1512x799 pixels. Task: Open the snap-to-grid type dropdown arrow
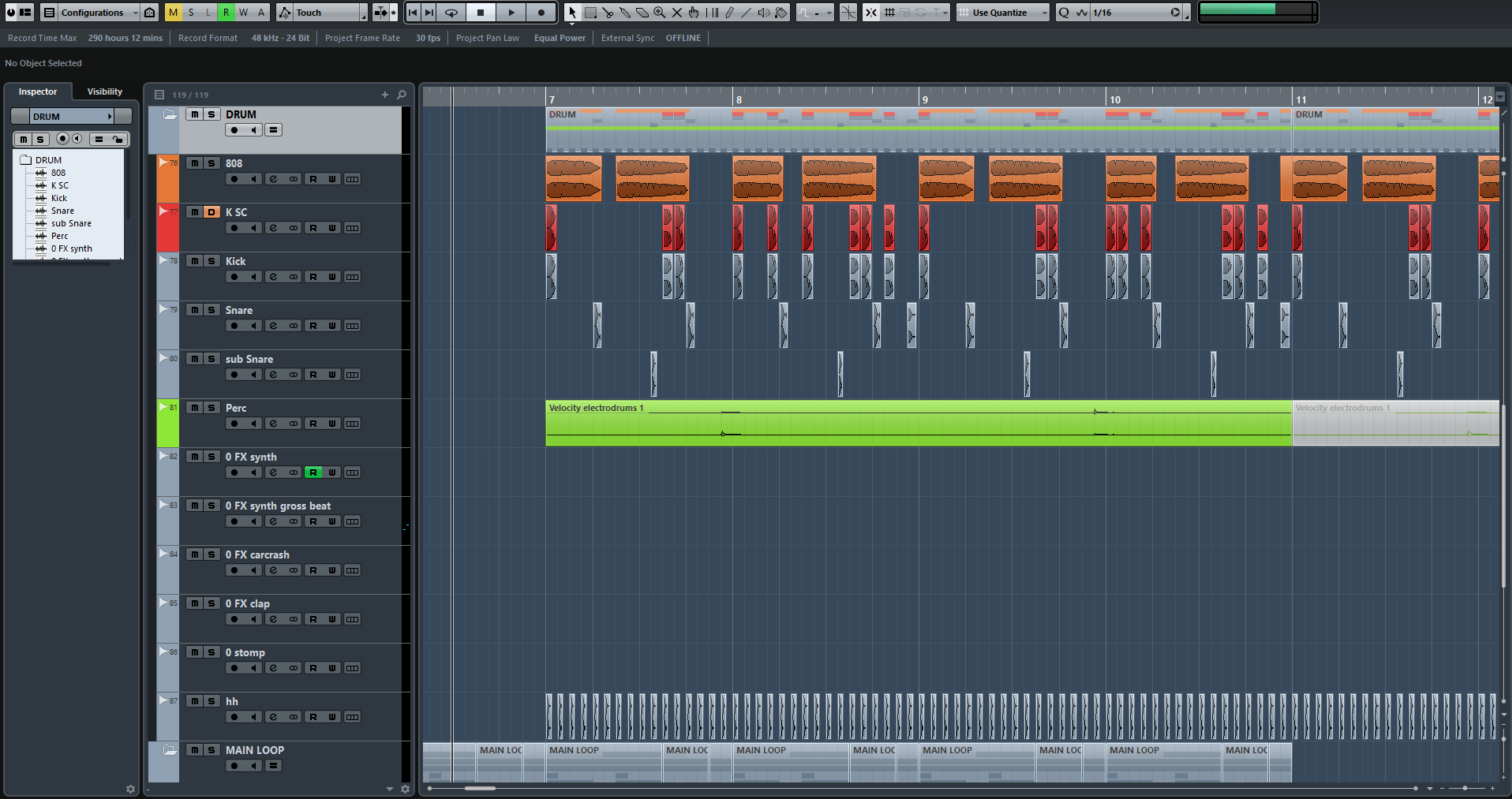[944, 13]
